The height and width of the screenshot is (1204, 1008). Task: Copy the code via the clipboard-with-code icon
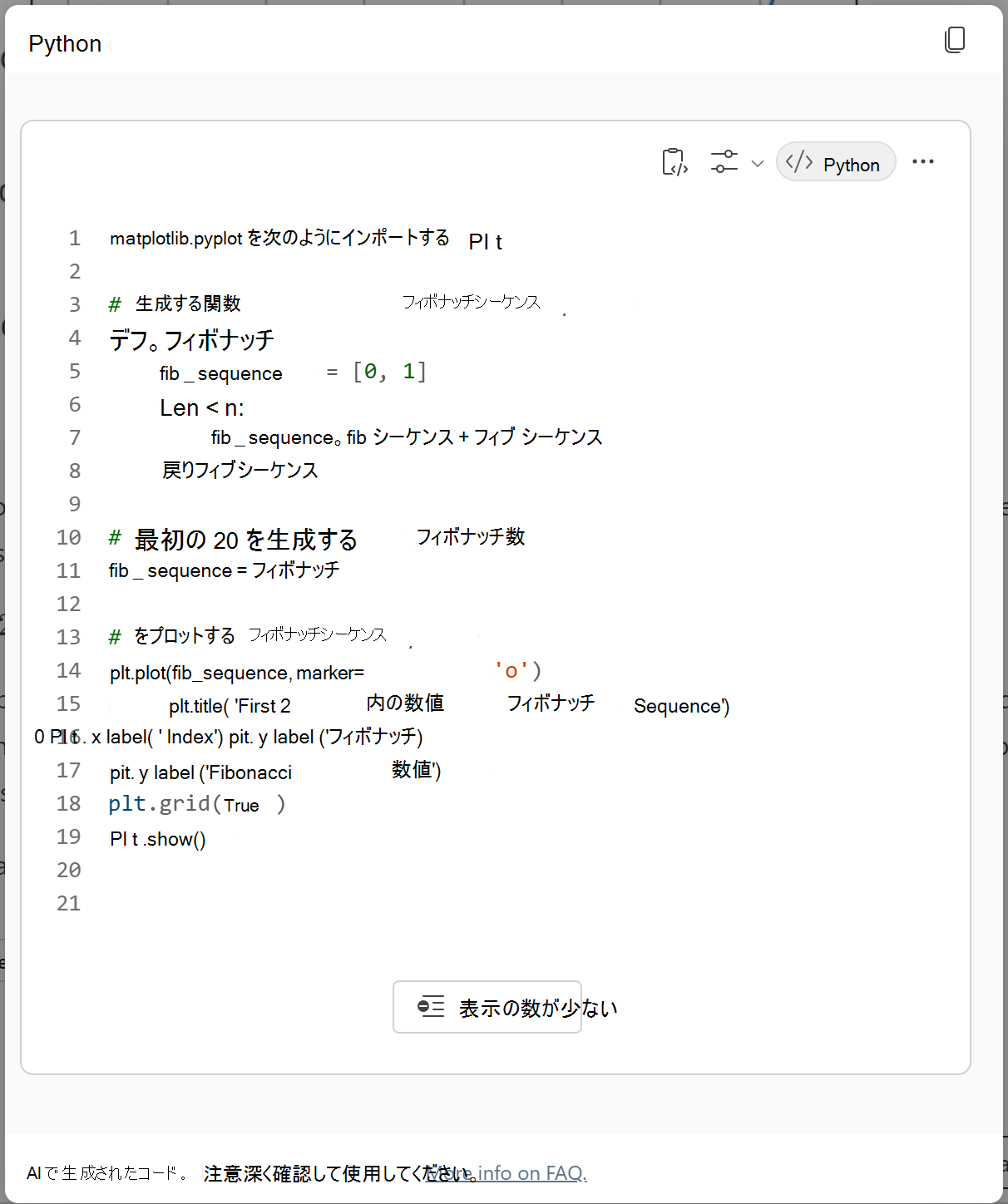[674, 162]
